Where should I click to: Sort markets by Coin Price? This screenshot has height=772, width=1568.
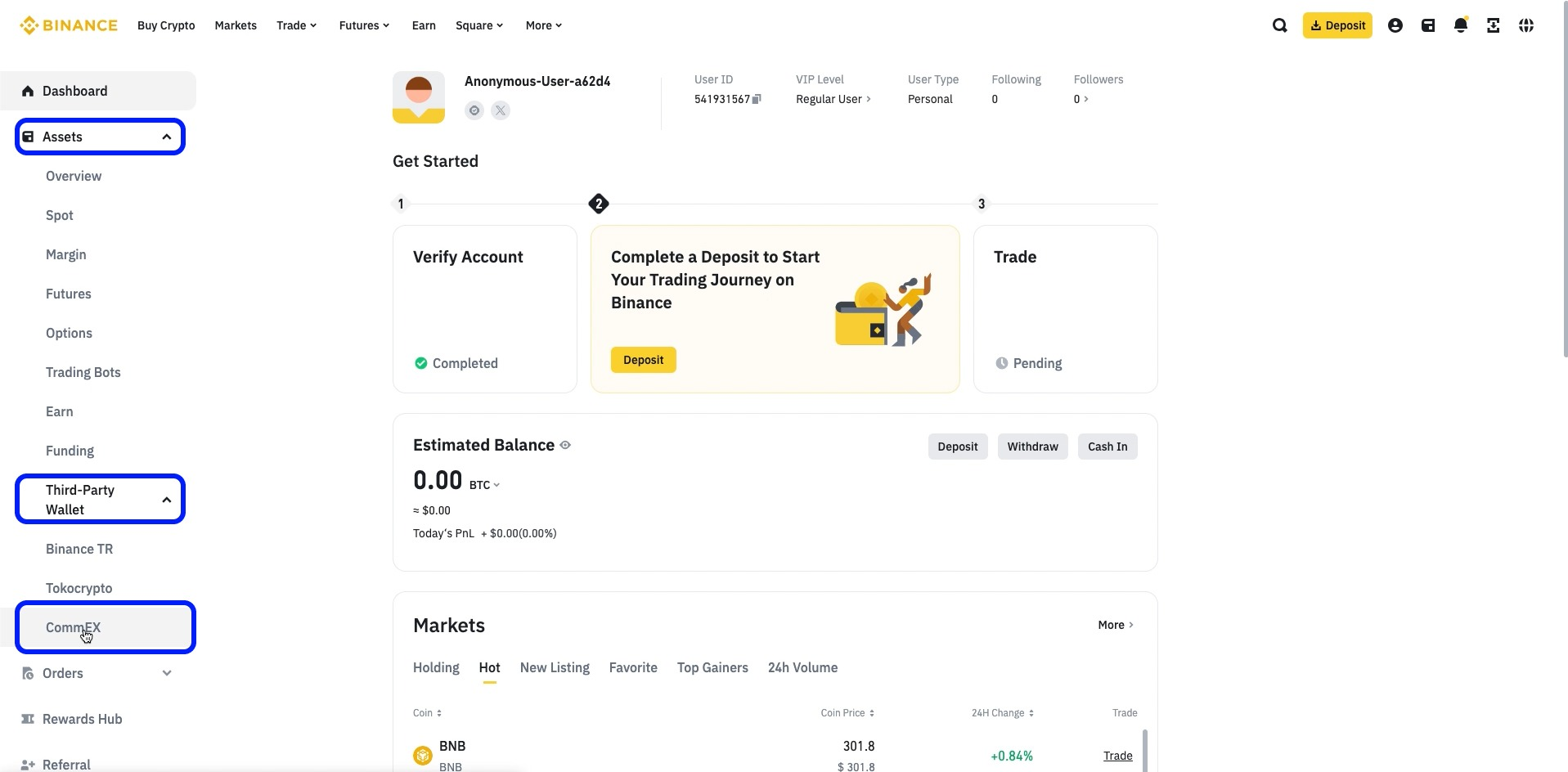pos(847,713)
